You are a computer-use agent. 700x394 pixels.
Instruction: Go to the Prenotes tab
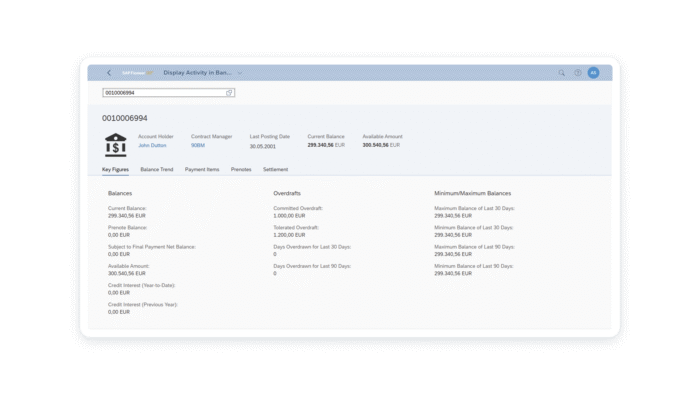point(241,170)
